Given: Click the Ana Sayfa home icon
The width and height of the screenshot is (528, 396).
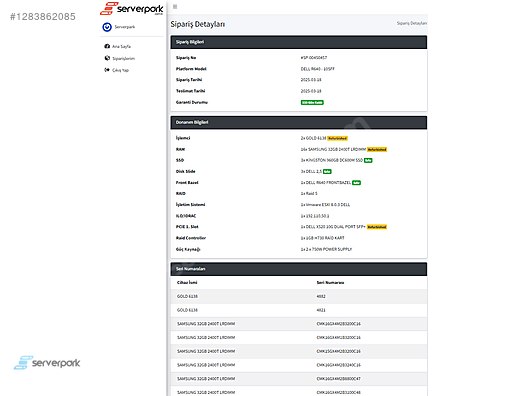Looking at the screenshot, I should [x=107, y=46].
